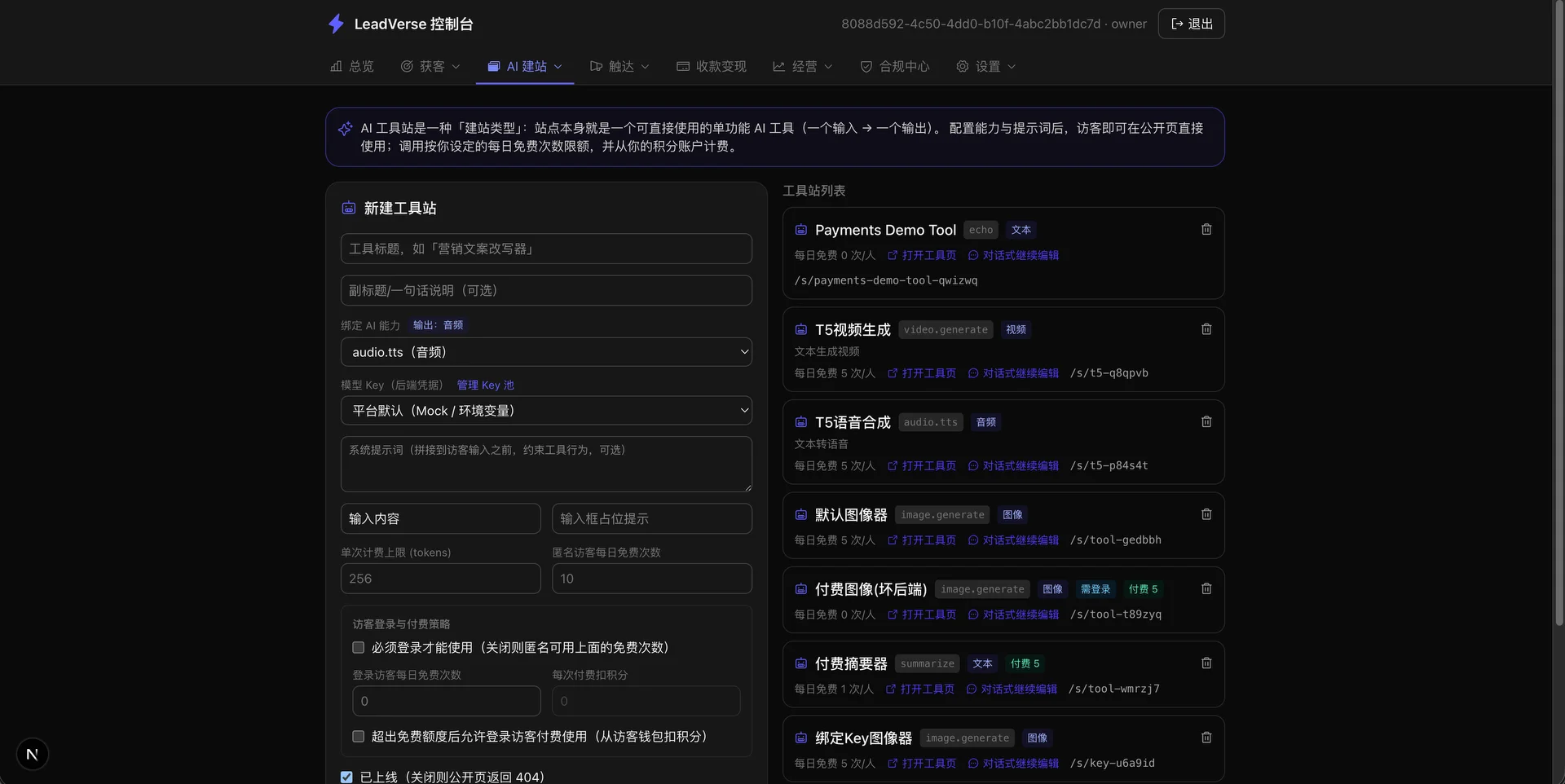1565x784 pixels.
Task: Delete the T5语音合成 tool entry
Action: tap(1206, 422)
